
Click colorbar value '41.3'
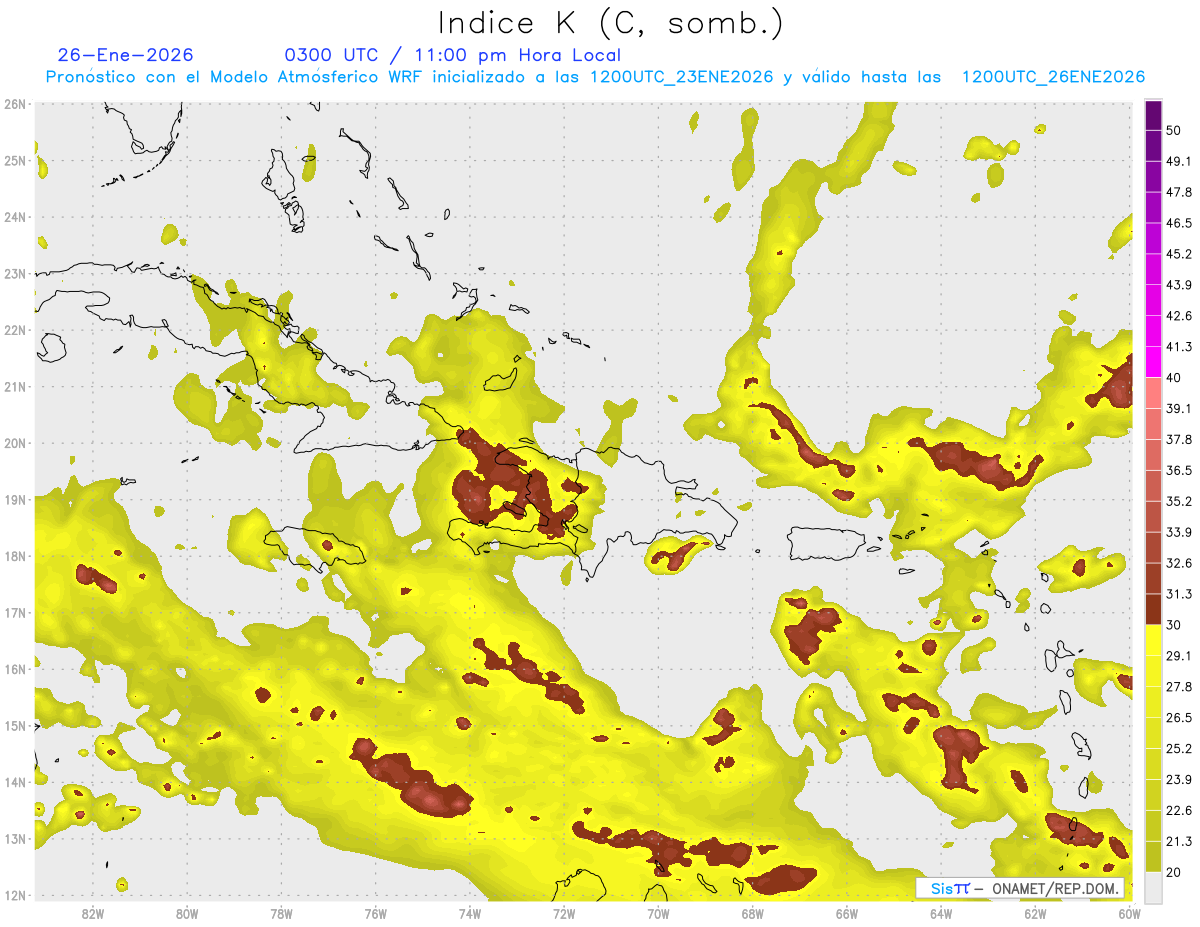[x=1179, y=347]
